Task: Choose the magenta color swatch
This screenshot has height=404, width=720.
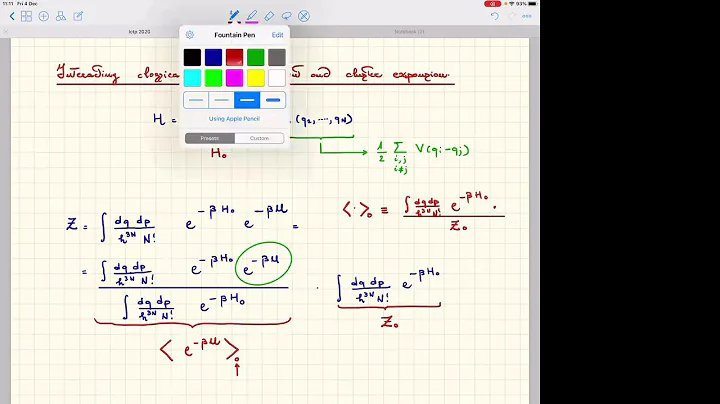Action: click(235, 78)
